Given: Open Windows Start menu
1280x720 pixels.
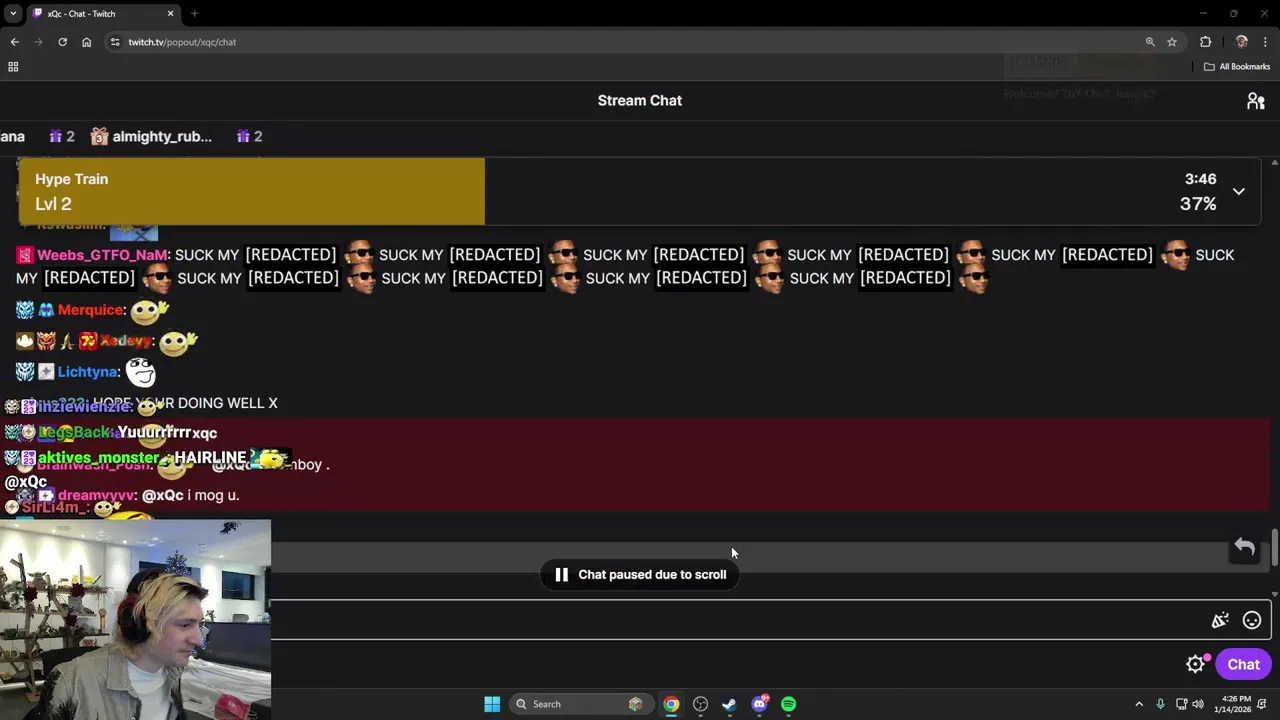Looking at the screenshot, I should 492,704.
